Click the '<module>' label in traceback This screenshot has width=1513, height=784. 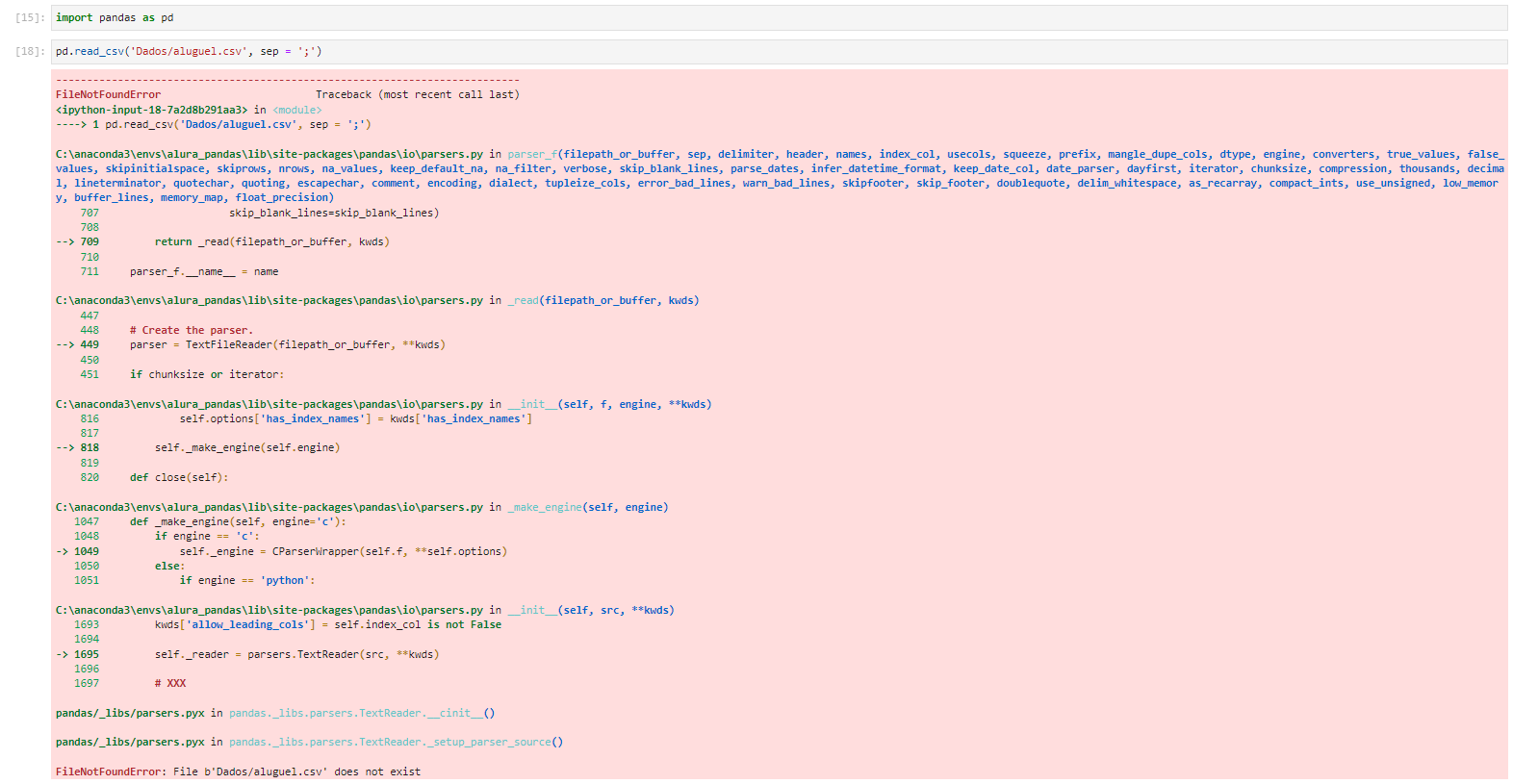point(296,110)
